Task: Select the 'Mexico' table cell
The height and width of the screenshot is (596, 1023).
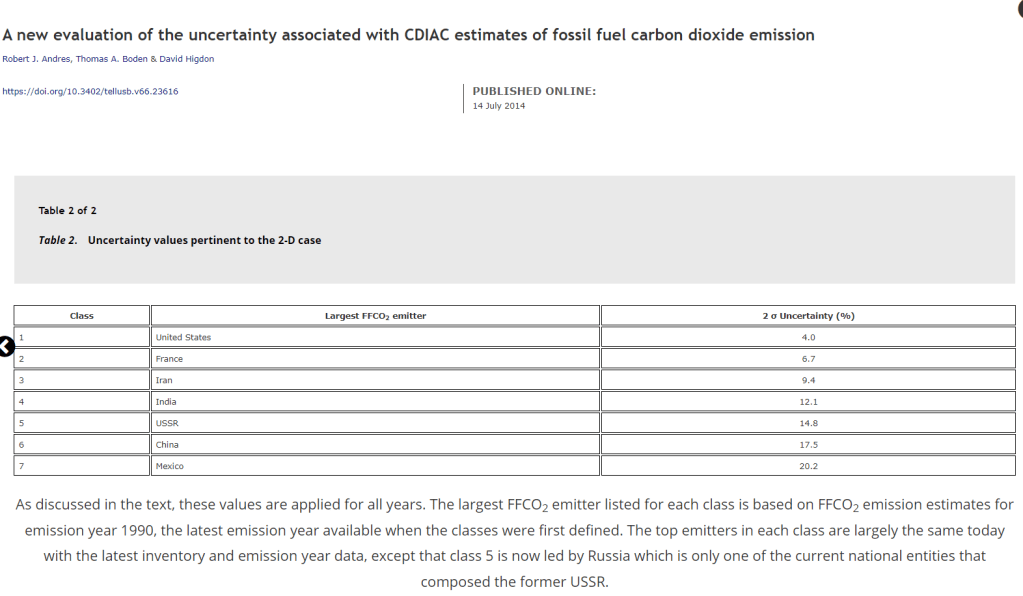Action: [170, 466]
